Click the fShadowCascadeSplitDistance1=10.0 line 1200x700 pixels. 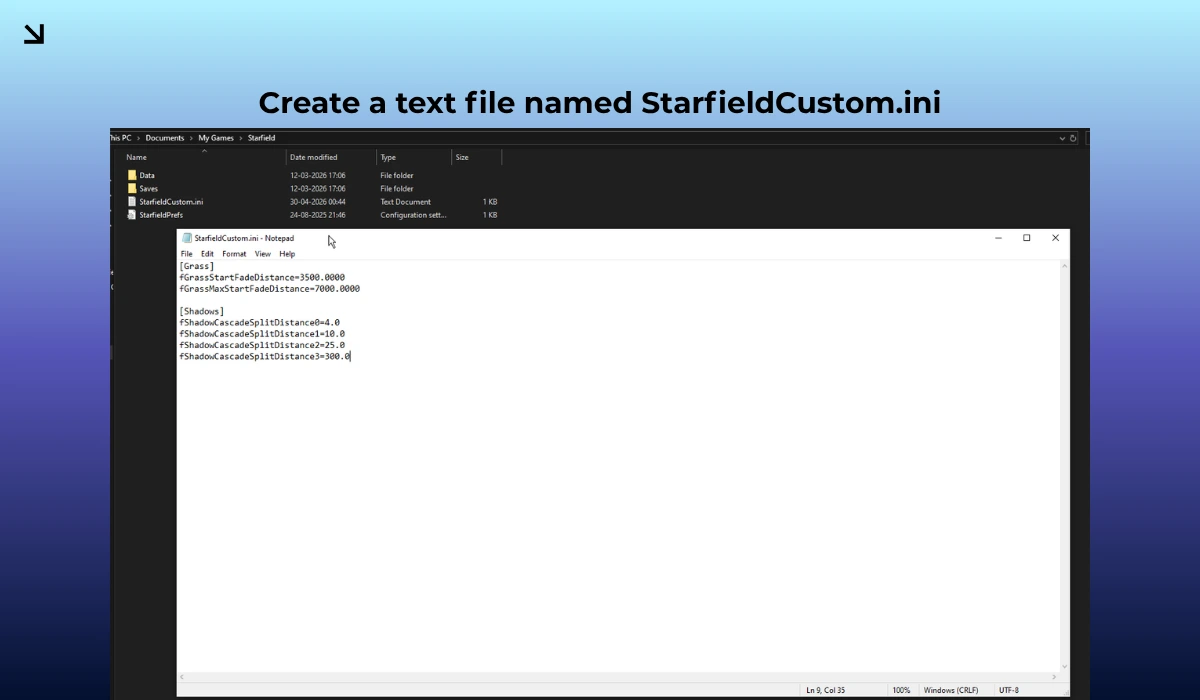[262, 333]
